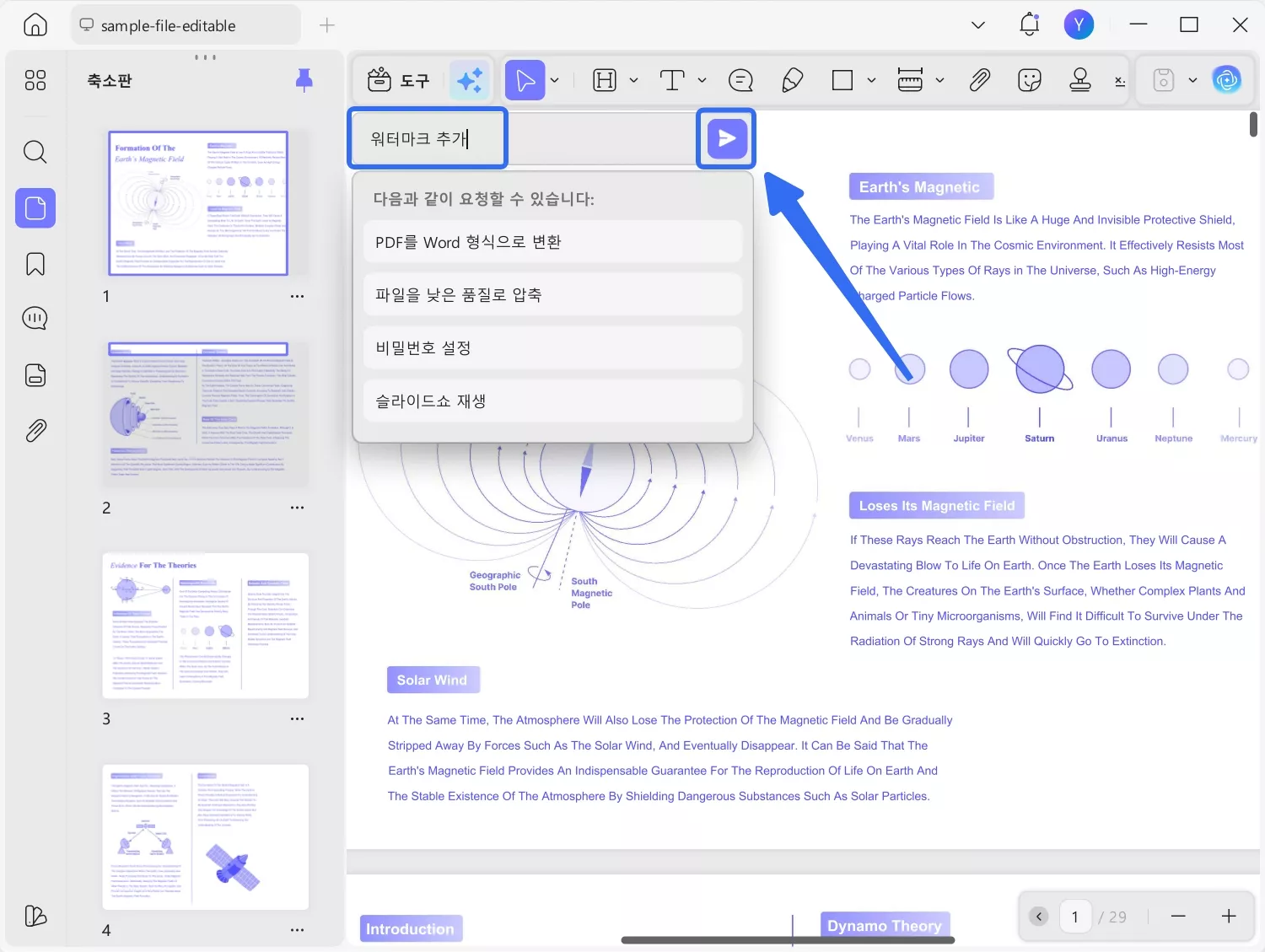Select the stamp tool

(1080, 80)
